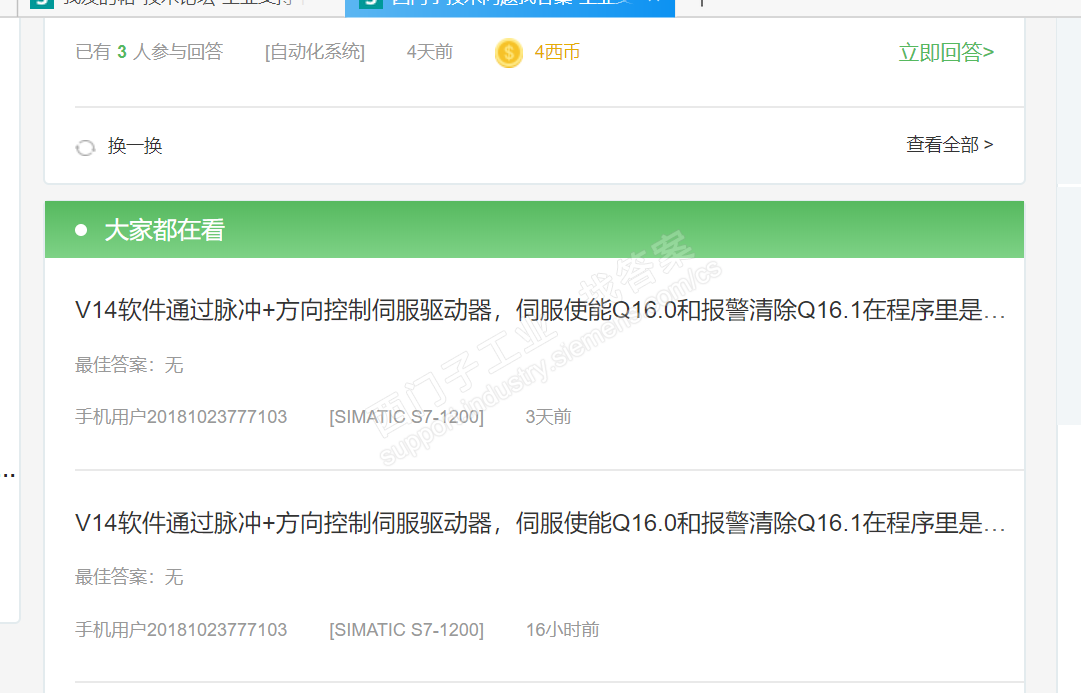Click the 16小时前 timestamp
1081x693 pixels.
[563, 630]
